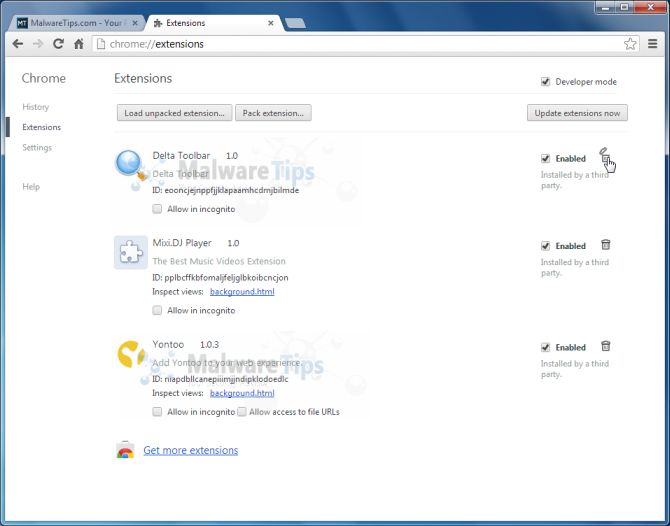Viewport: 670px width, 526px height.
Task: Uncheck Enabled for Yontoo
Action: coord(545,347)
